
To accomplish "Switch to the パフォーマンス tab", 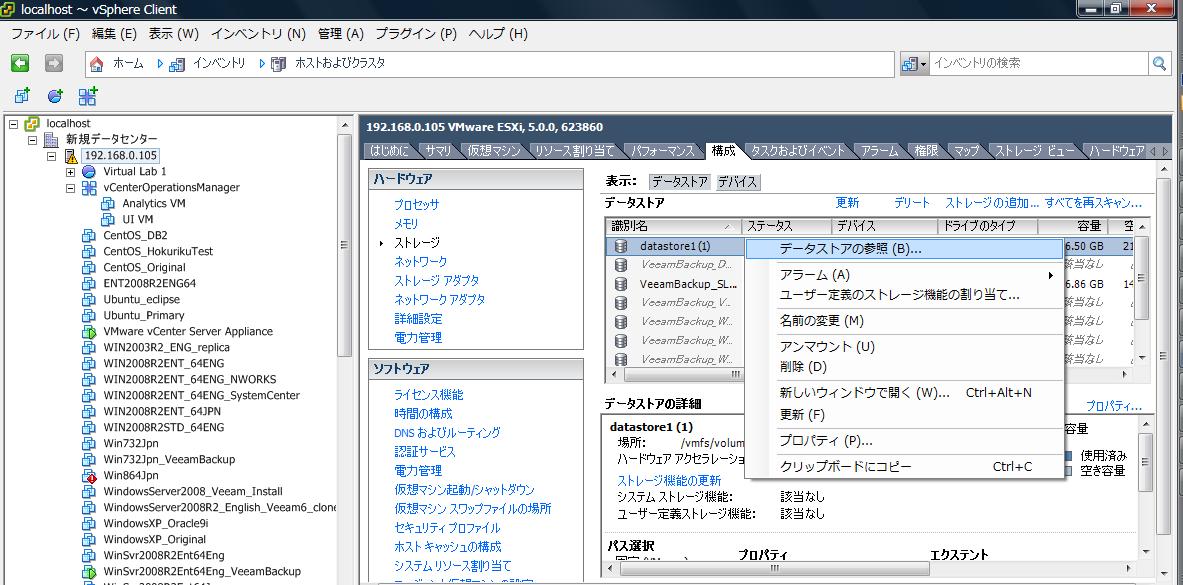I will pos(662,151).
